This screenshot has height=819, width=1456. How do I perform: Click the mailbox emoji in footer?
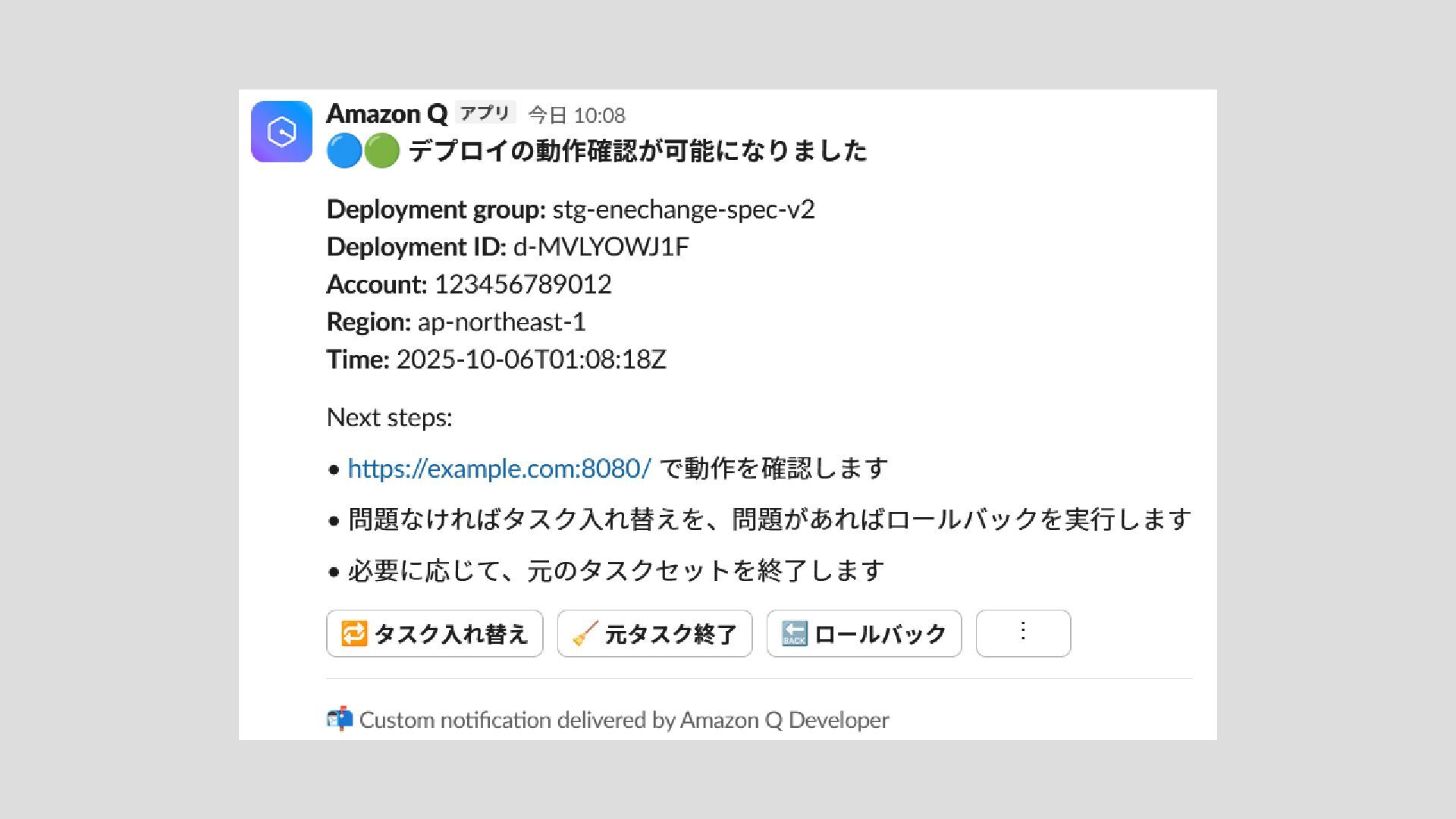pyautogui.click(x=340, y=719)
